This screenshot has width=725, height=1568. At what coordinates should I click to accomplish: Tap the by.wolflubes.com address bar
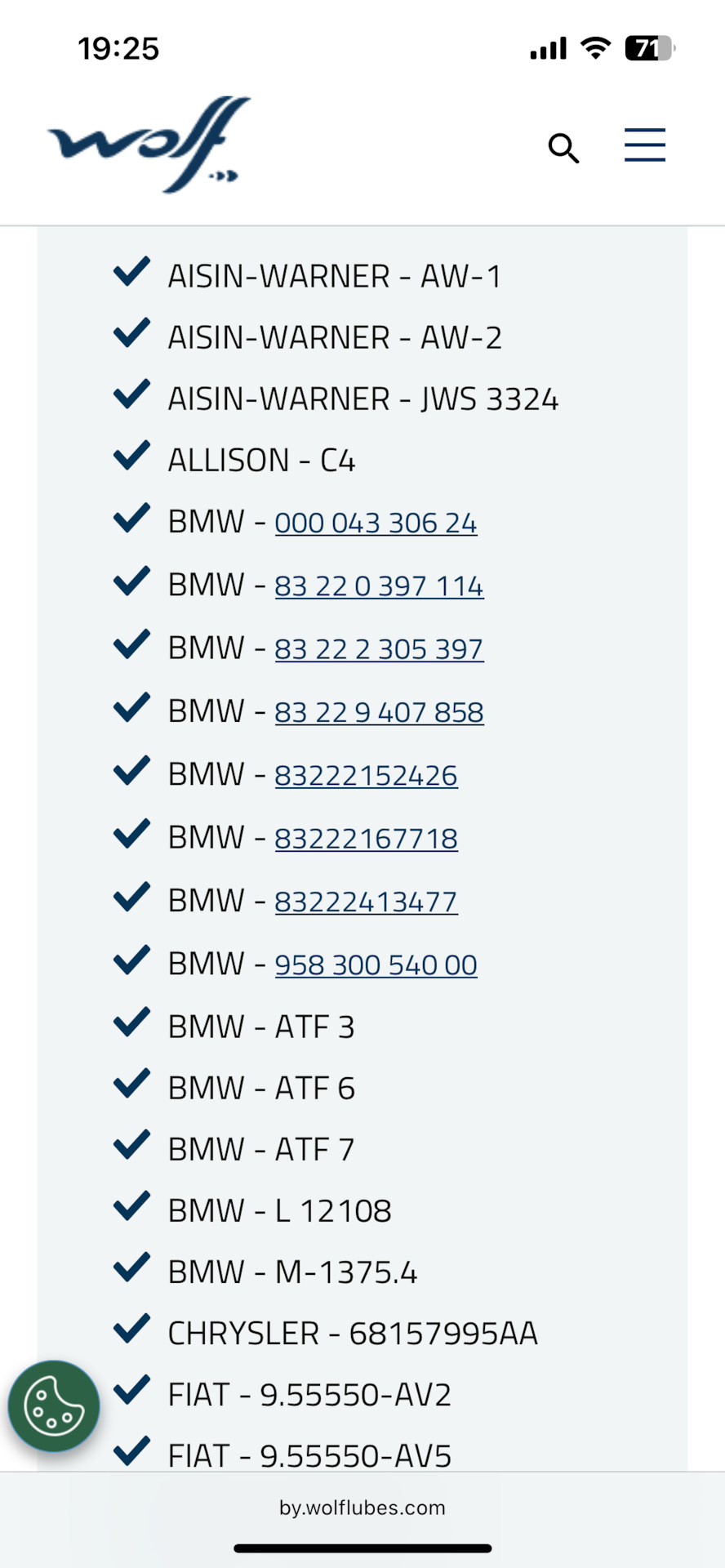tap(362, 1508)
